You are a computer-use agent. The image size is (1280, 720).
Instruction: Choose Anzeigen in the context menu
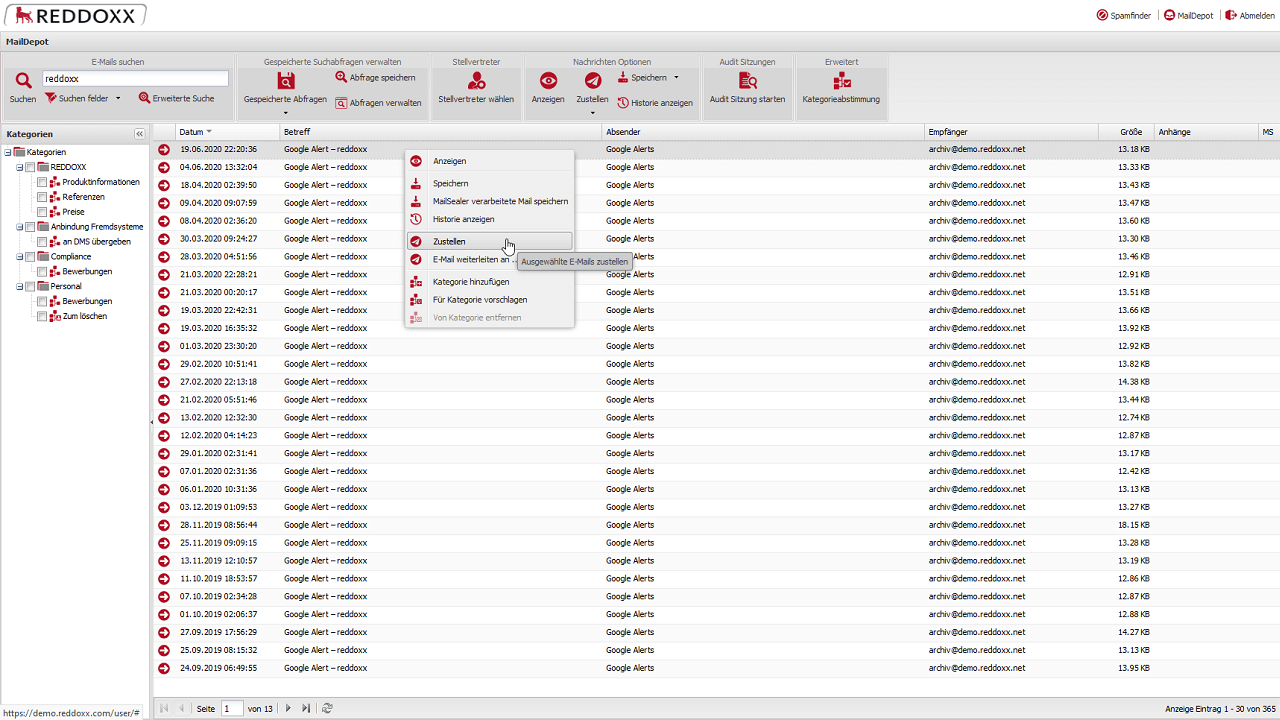490,161
